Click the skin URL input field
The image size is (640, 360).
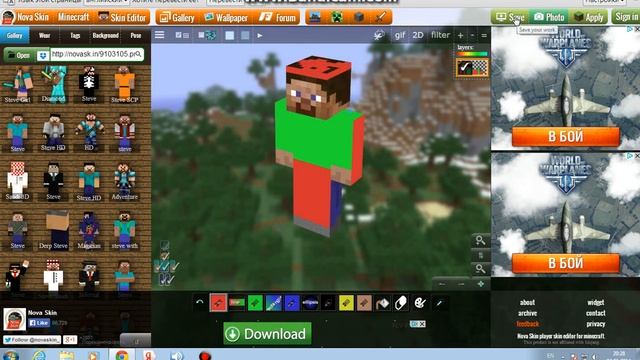coord(97,54)
